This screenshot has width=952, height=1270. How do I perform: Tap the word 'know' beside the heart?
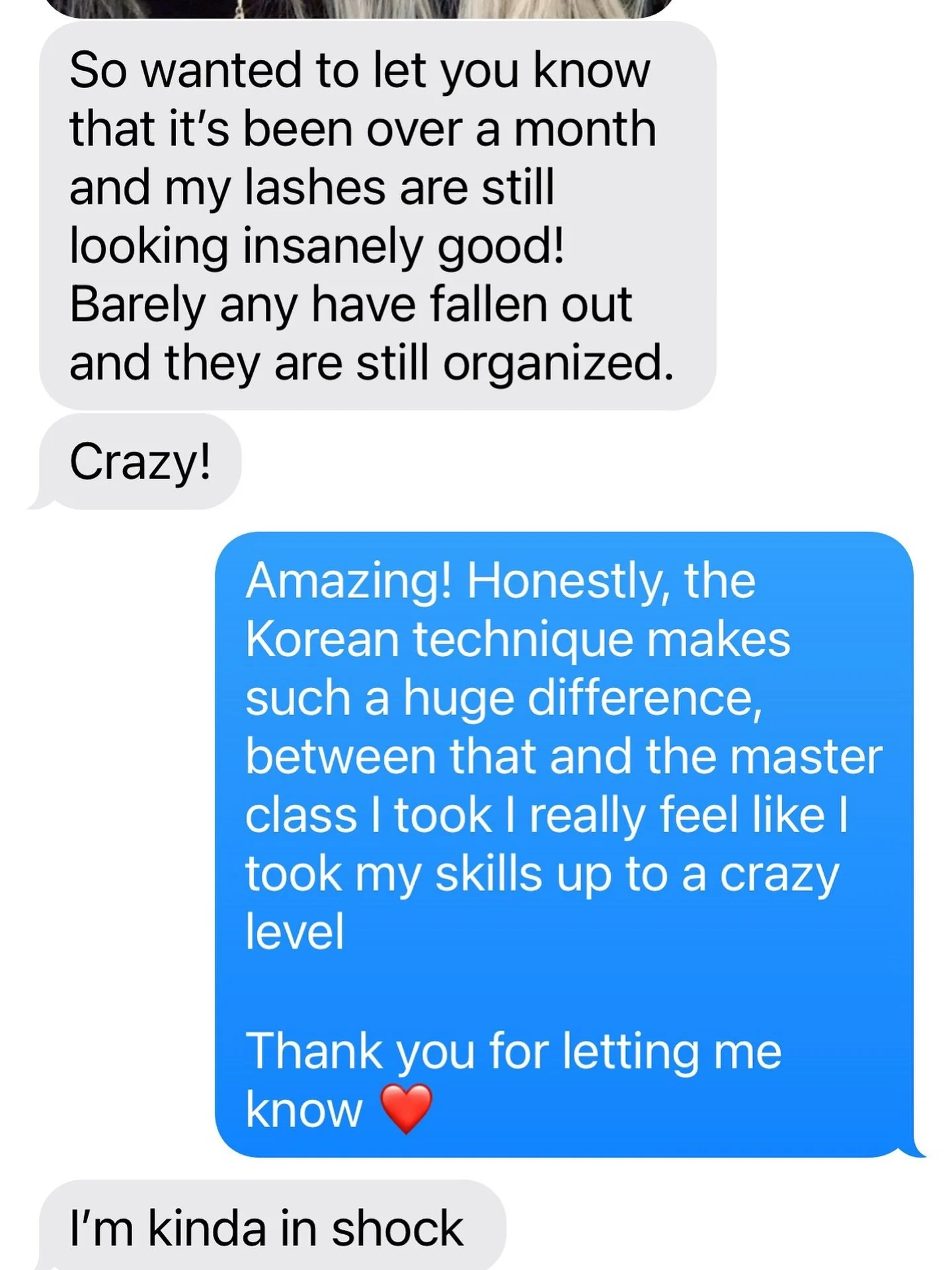pyautogui.click(x=304, y=1109)
